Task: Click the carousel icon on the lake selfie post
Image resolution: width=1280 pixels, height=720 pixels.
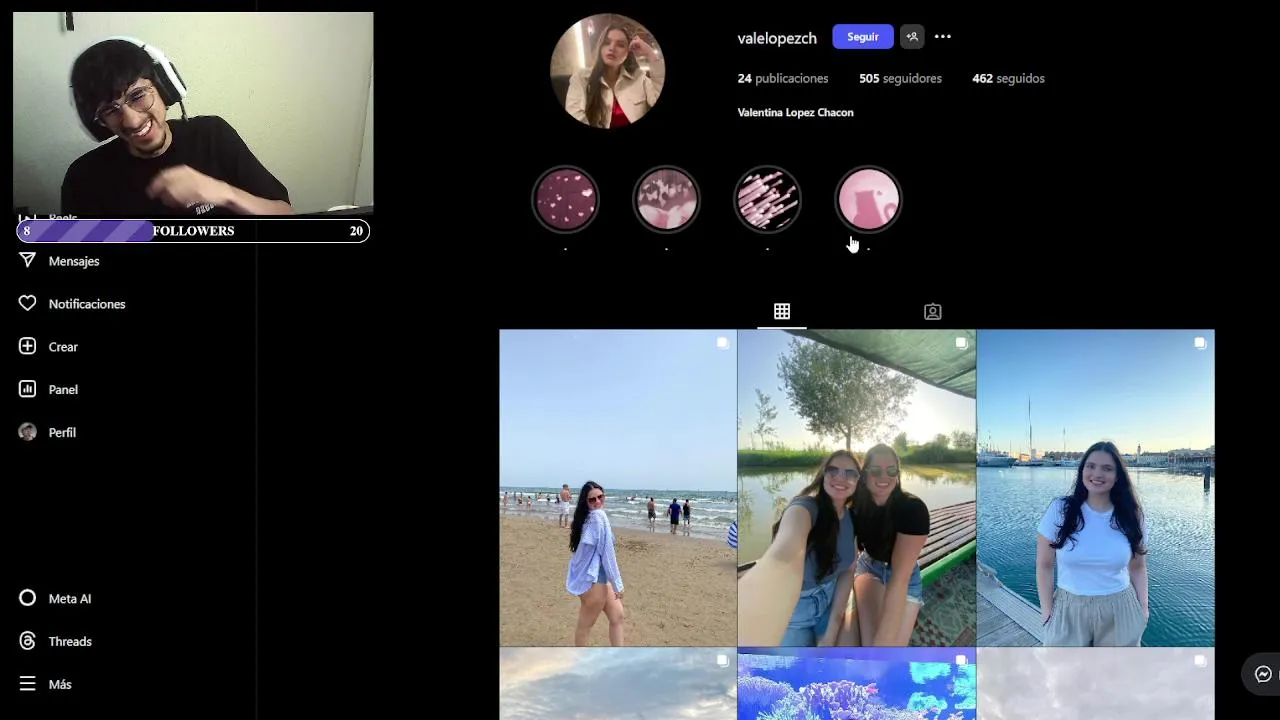Action: click(961, 343)
